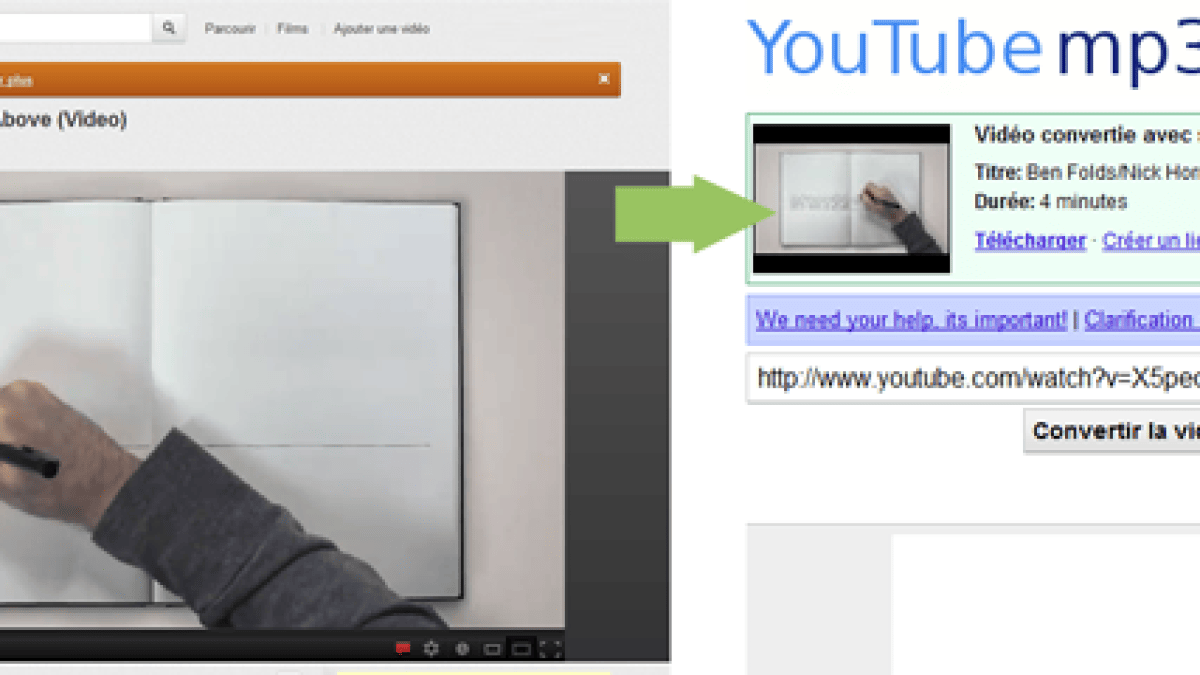
Task: Click the 'Durée: 4 minutes' text
Action: tap(1050, 202)
